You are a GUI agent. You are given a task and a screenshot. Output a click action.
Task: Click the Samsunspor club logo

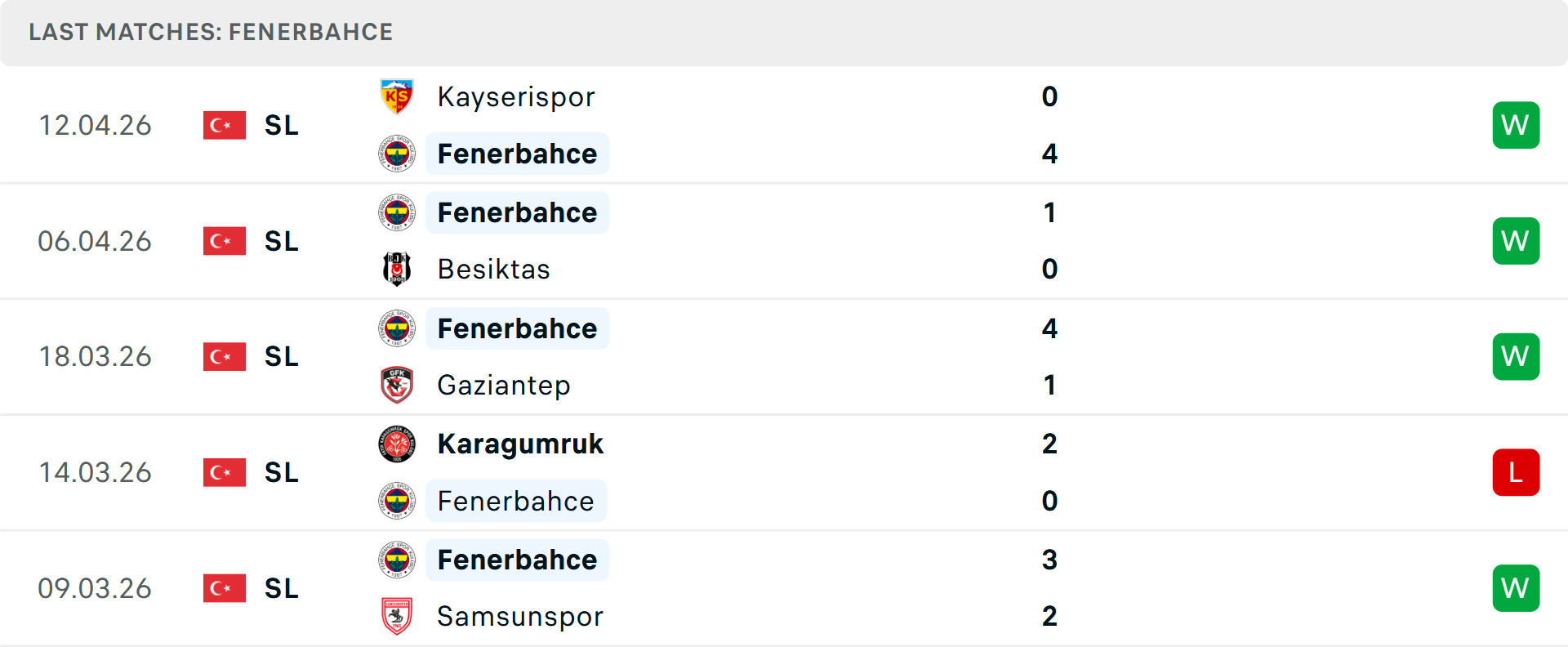click(395, 616)
